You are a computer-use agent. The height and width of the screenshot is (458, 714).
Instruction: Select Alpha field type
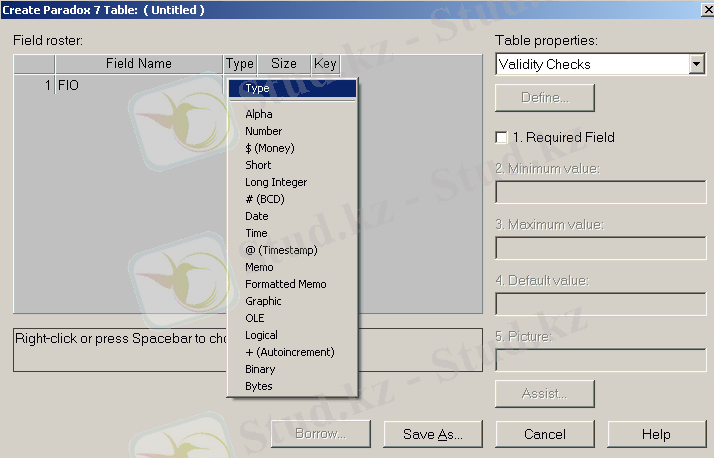coord(292,114)
